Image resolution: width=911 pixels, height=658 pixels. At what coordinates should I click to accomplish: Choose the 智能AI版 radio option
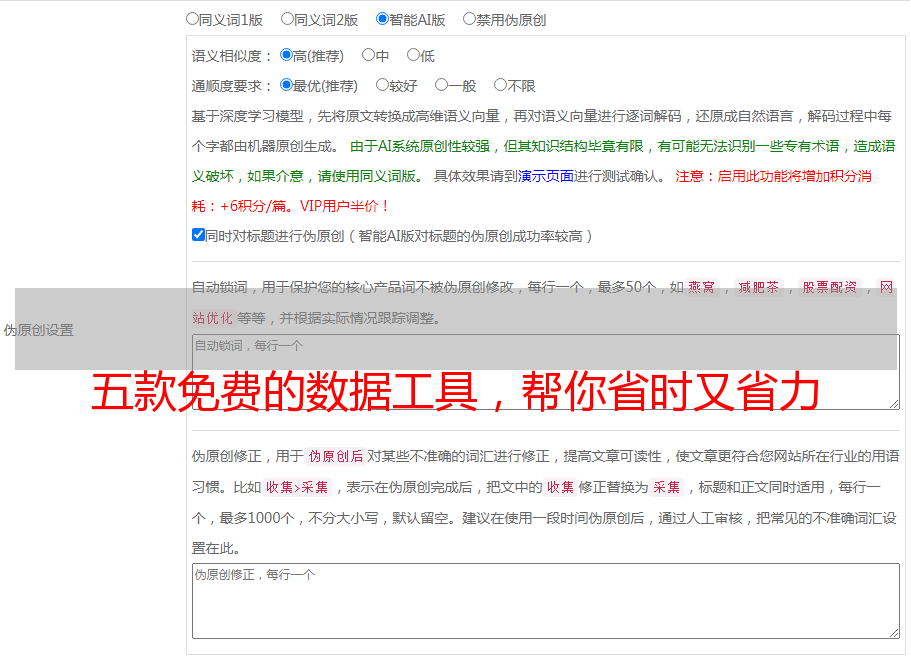point(382,19)
